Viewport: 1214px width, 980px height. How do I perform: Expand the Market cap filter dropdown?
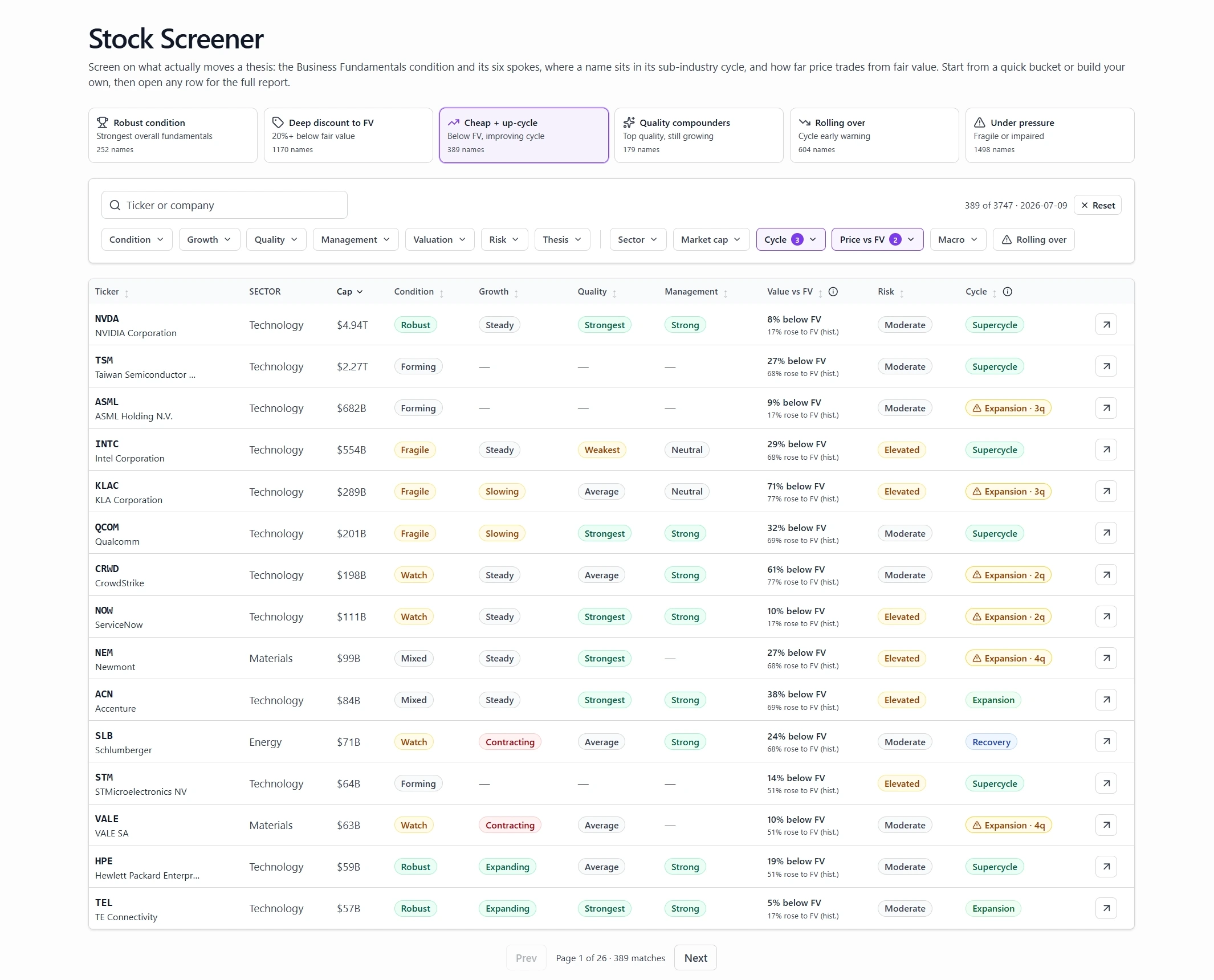pos(711,239)
